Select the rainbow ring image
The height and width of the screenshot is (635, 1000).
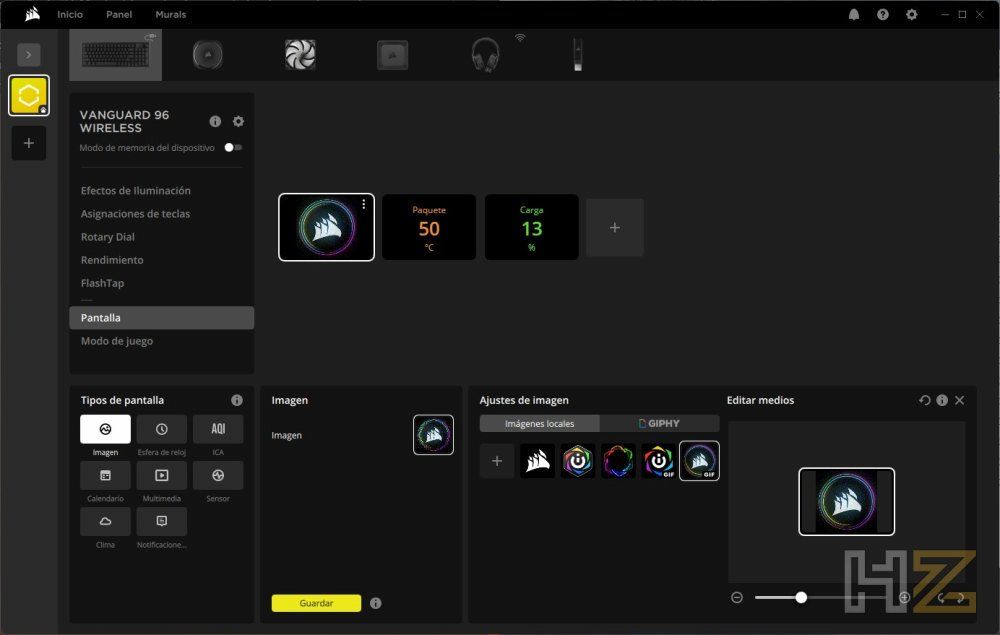pos(618,461)
